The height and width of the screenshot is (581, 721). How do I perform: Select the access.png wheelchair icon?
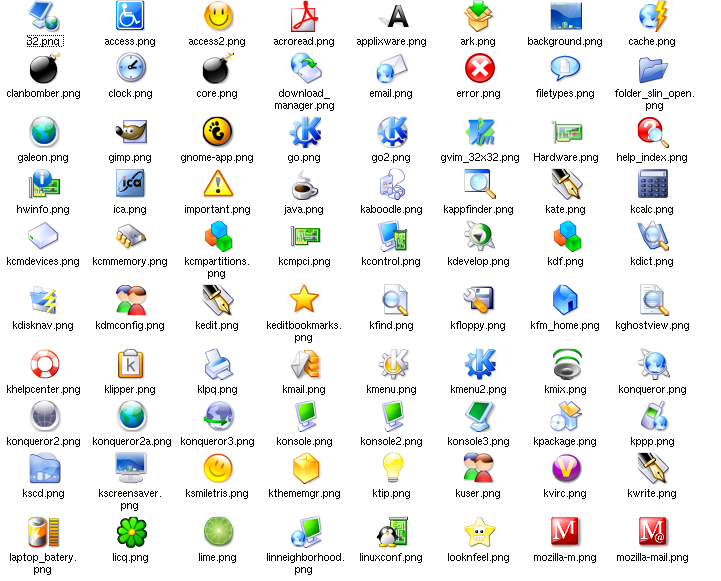tap(130, 17)
